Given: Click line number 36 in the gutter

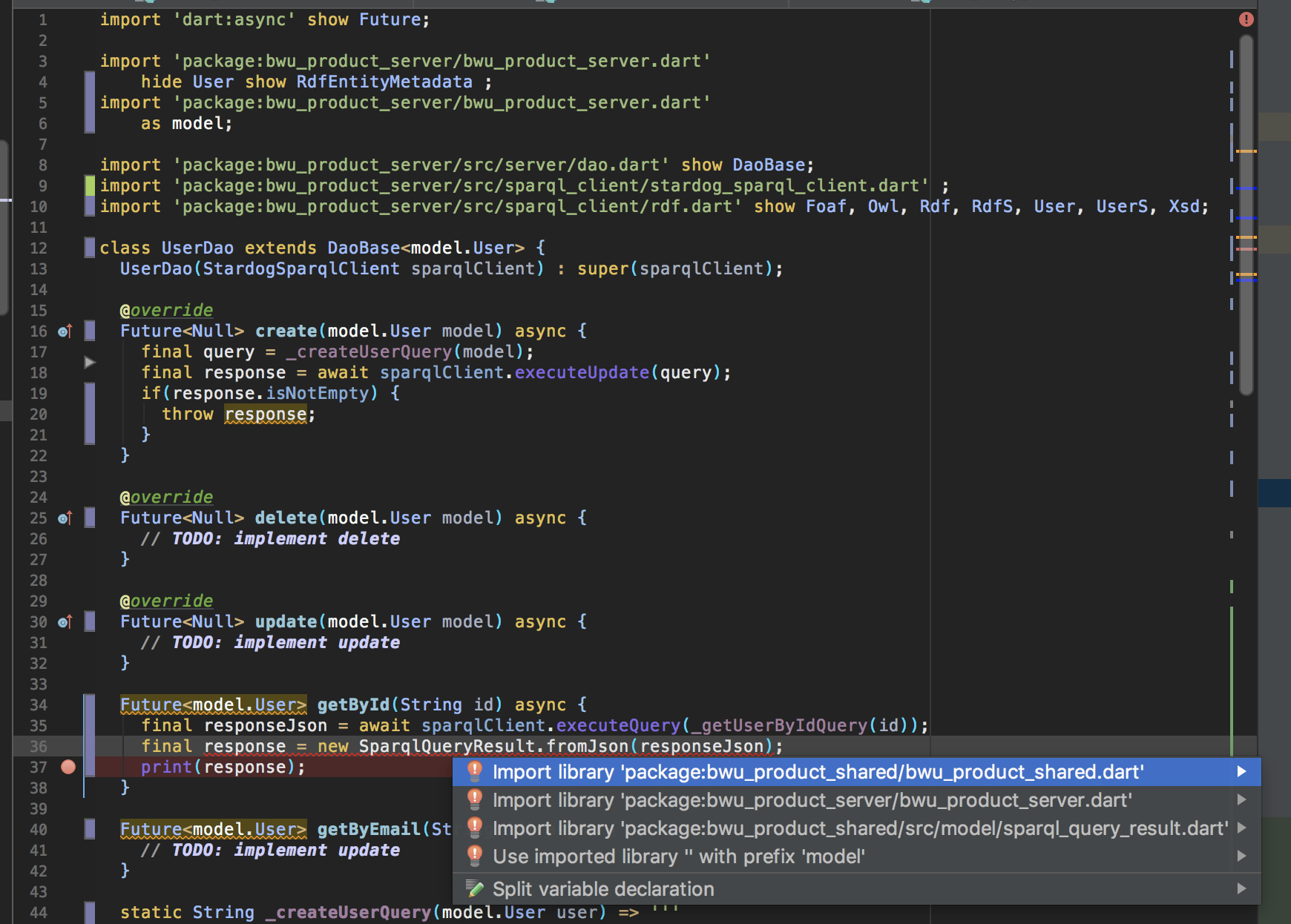Looking at the screenshot, I should (x=39, y=746).
